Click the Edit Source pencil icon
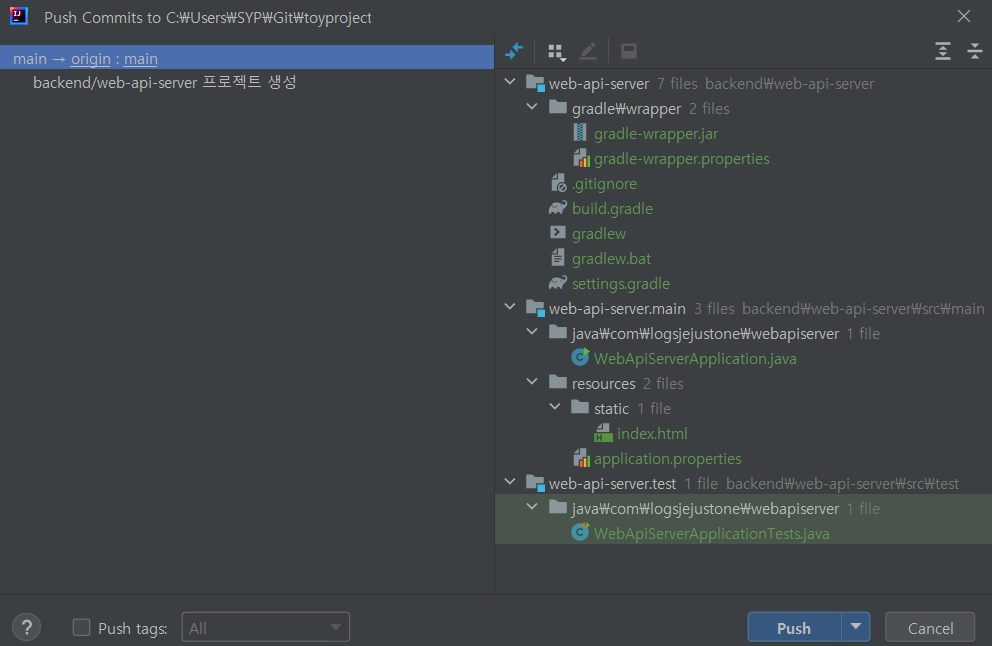The width and height of the screenshot is (992, 646). pyautogui.click(x=588, y=51)
